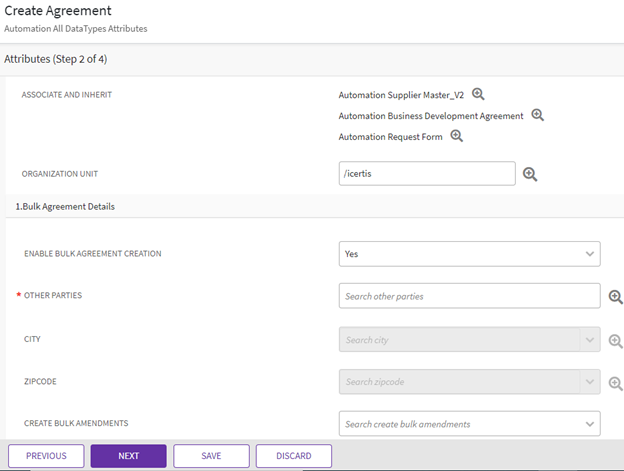The height and width of the screenshot is (471, 624).
Task: Go back with the Previous button
Action: [x=47, y=456]
